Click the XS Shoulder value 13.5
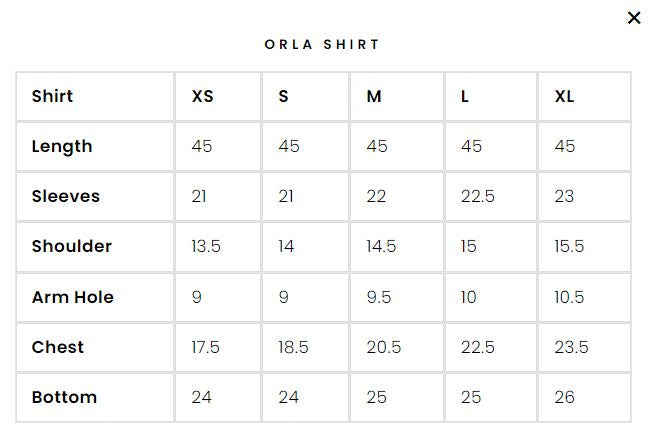 tap(206, 247)
